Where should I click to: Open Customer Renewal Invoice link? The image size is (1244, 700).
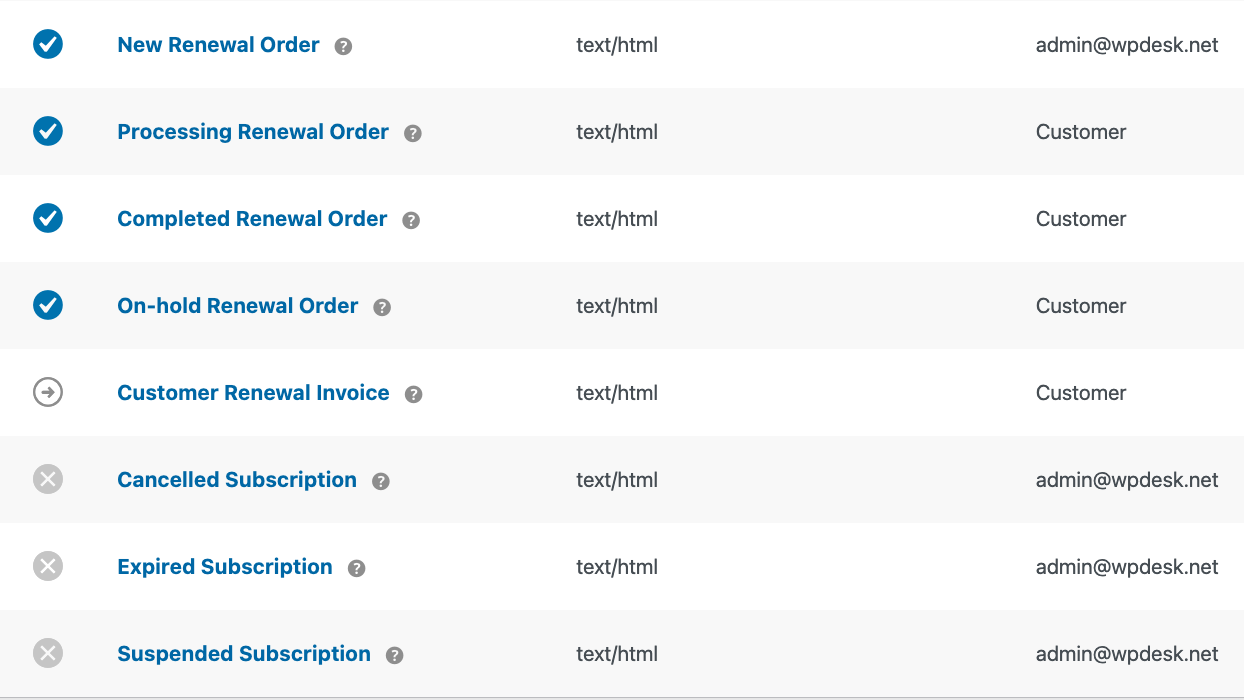pos(253,393)
